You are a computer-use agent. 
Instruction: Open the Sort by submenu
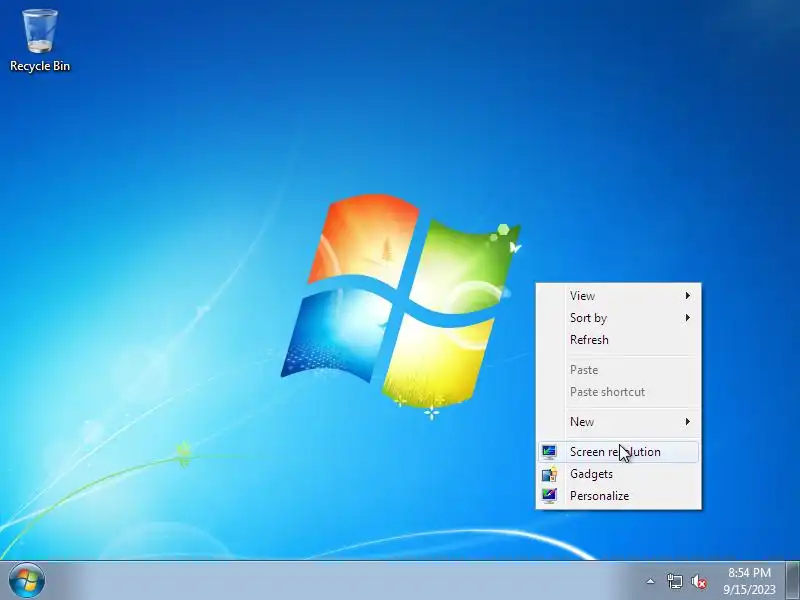[x=618, y=317]
